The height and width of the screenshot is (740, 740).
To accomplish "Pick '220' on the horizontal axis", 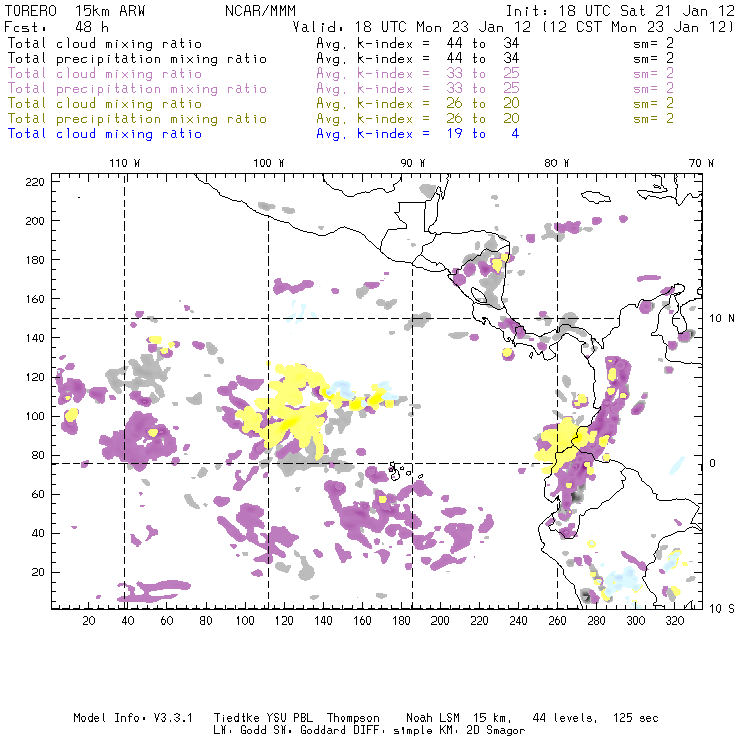I will coord(479,621).
